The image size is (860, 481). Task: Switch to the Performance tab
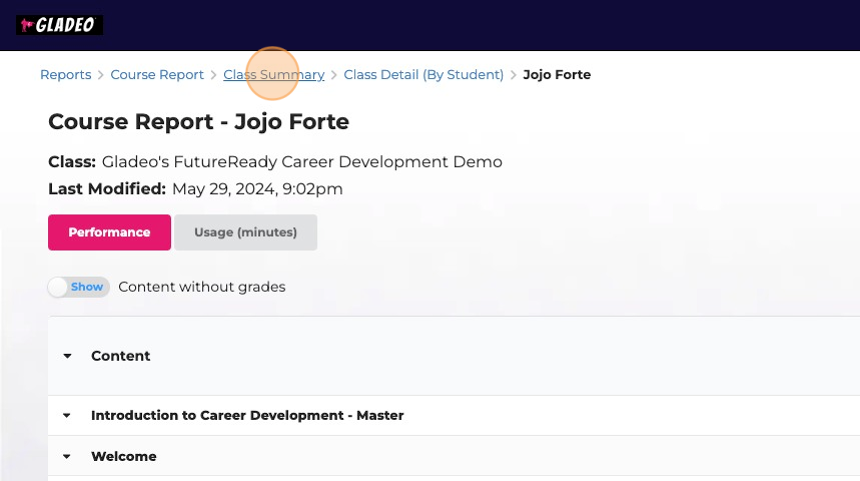[109, 232]
